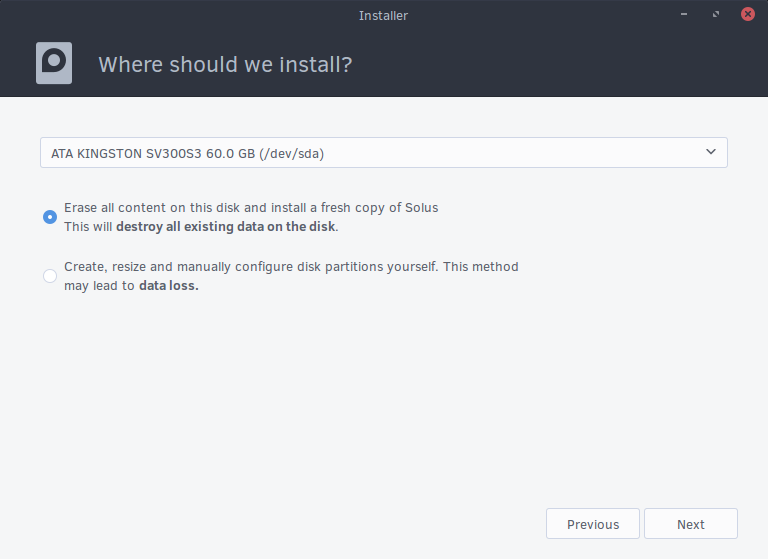Maximize the Installer window
The width and height of the screenshot is (768, 559).
tap(716, 14)
